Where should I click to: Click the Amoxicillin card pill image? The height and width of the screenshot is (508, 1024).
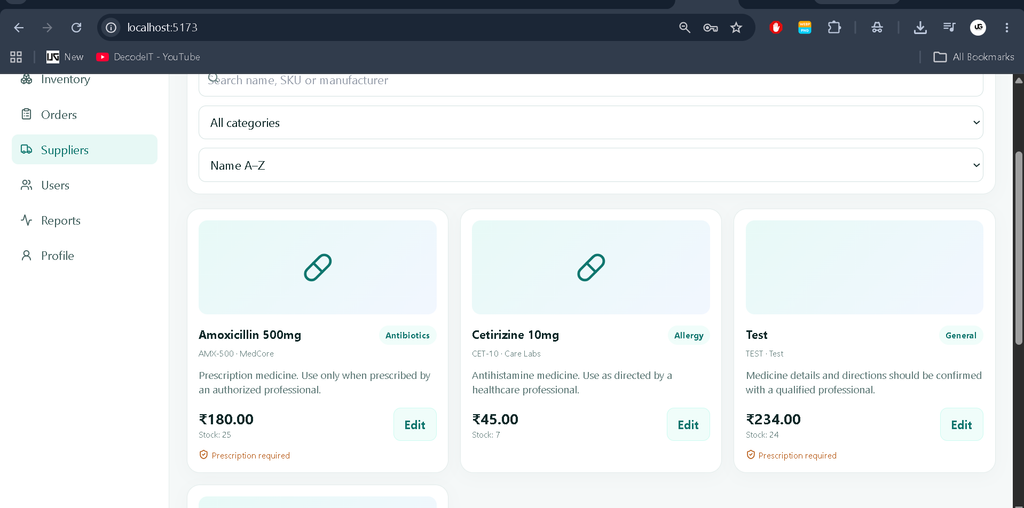pyautogui.click(x=317, y=267)
